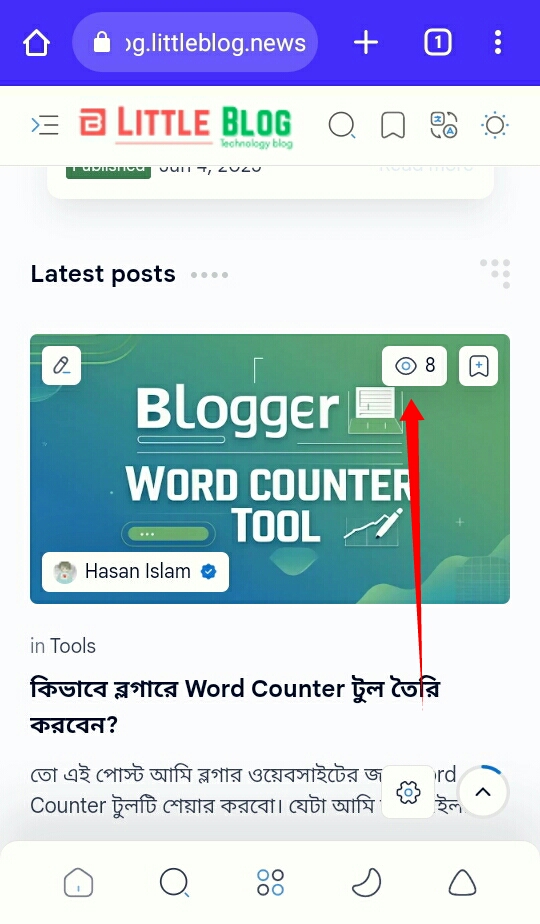
Task: Select the bottom bar home tab
Action: pos(78,883)
